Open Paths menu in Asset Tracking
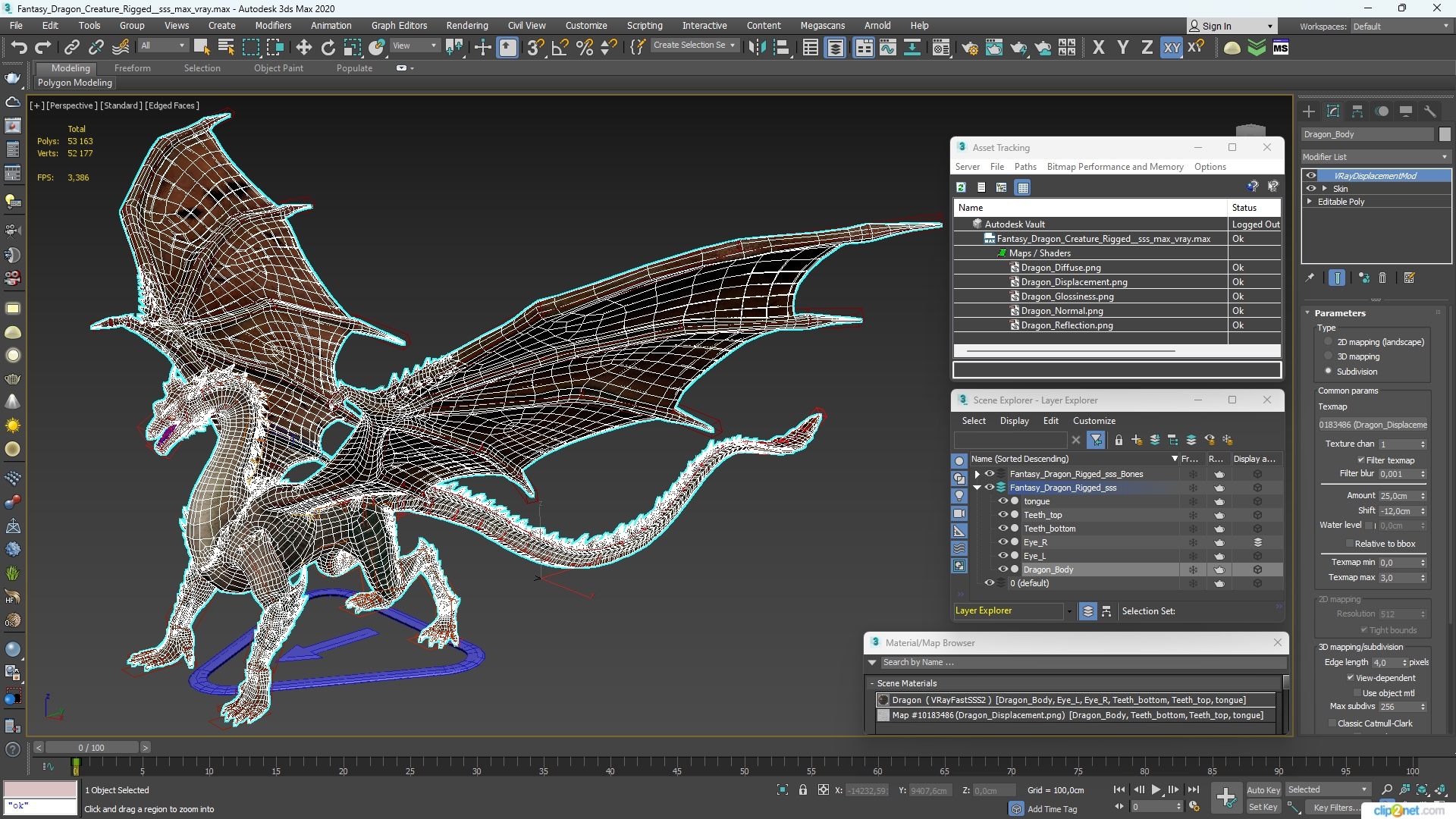 pyautogui.click(x=1025, y=167)
